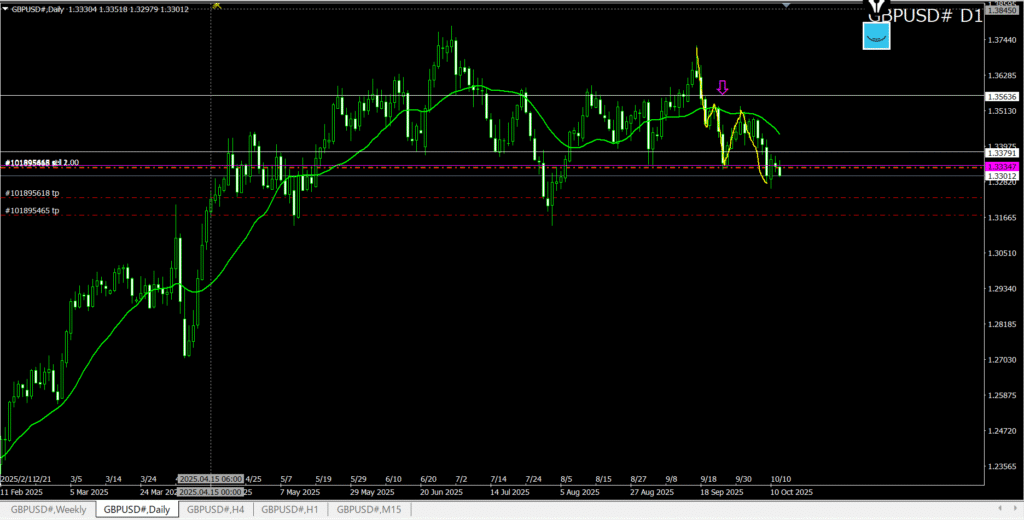Image resolution: width=1024 pixels, height=520 pixels.
Task: Select the GBPUSD#,H1 chart tab
Action: 290,510
